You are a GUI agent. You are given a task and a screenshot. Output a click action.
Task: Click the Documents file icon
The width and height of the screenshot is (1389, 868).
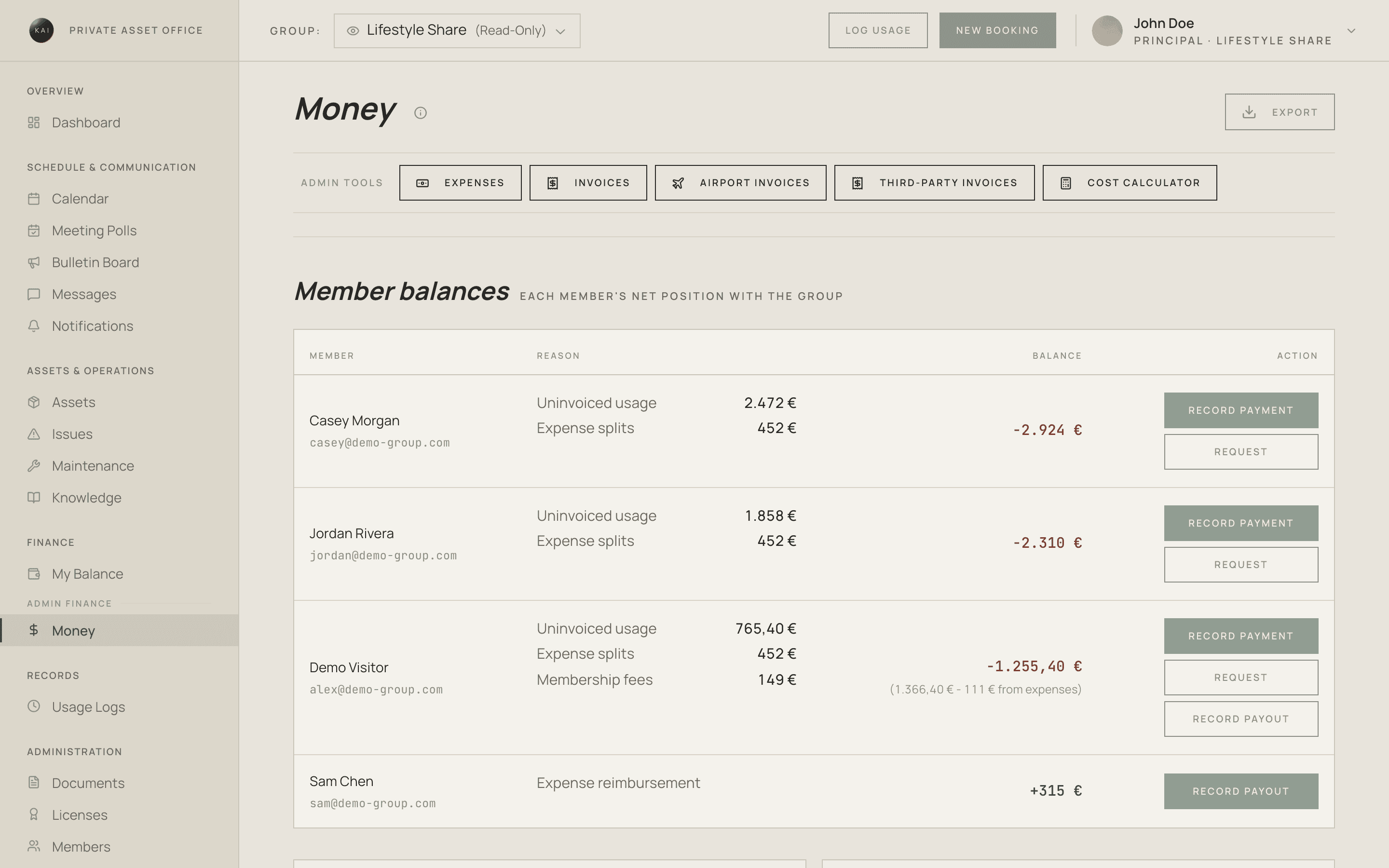click(34, 783)
